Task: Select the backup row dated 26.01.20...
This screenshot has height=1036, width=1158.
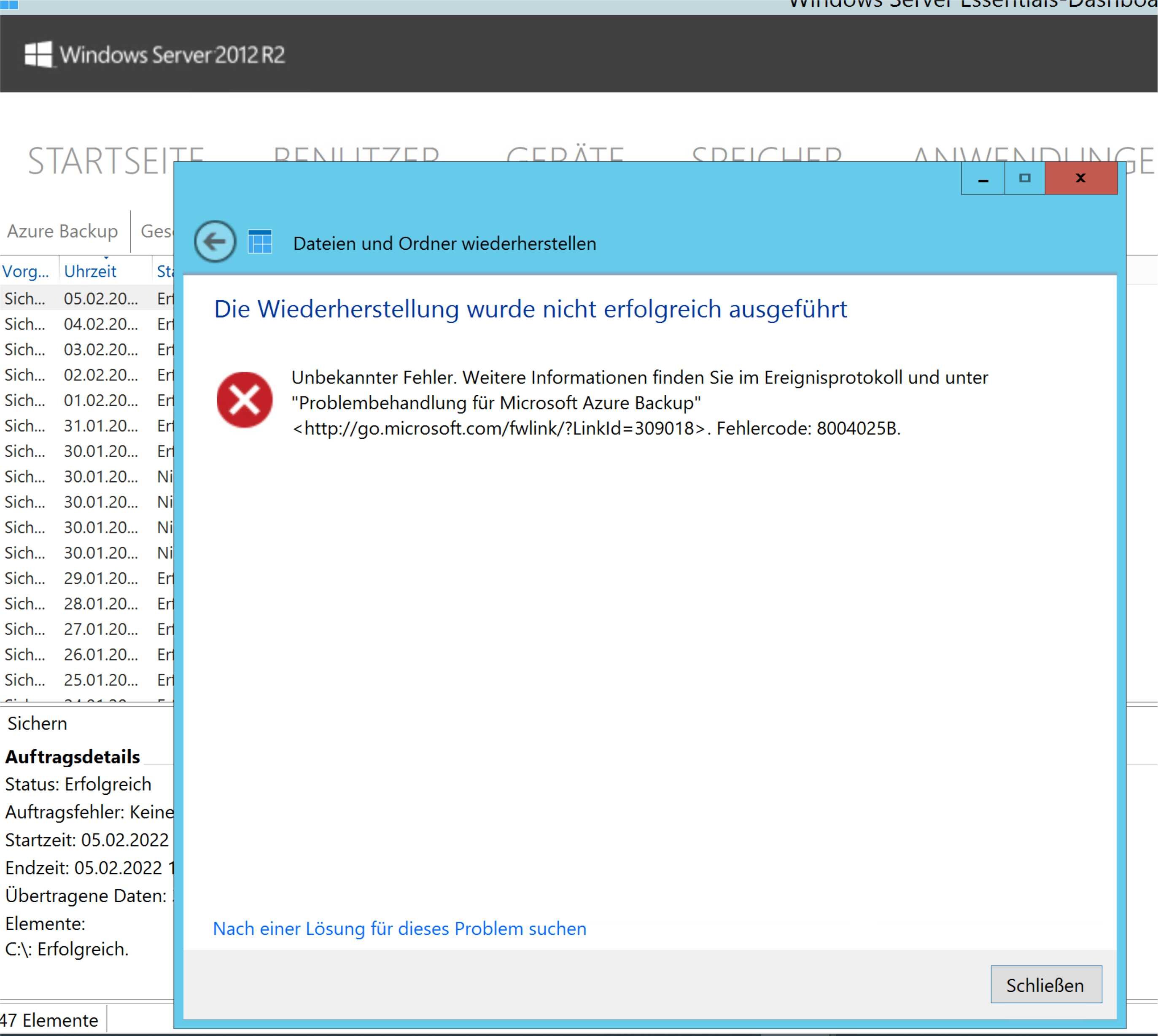Action: tap(87, 655)
